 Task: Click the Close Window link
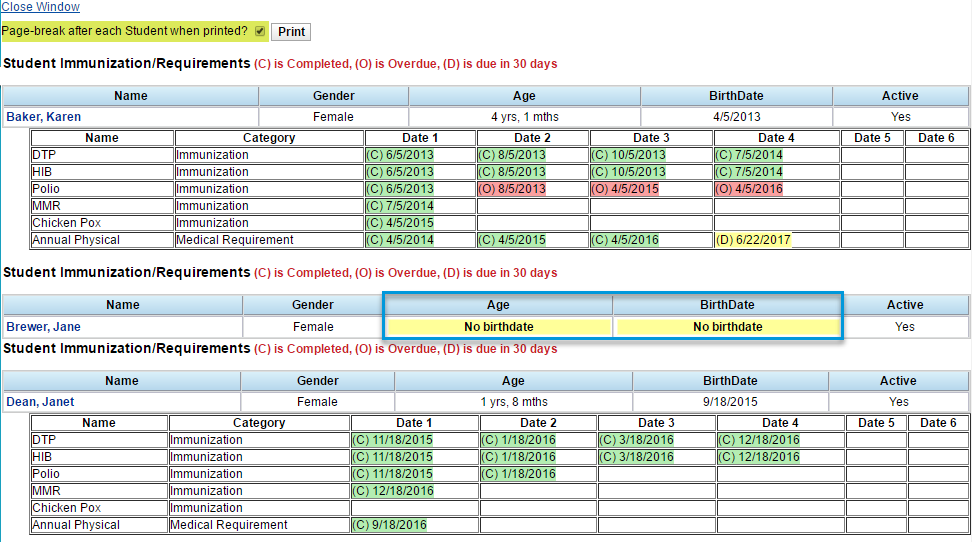click(40, 7)
